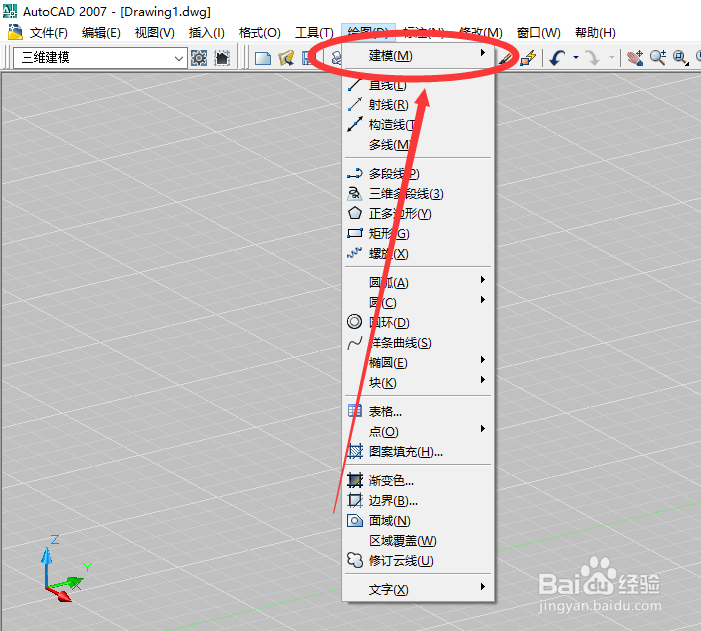Click the gradient icon beside 渐变色...

click(355, 480)
